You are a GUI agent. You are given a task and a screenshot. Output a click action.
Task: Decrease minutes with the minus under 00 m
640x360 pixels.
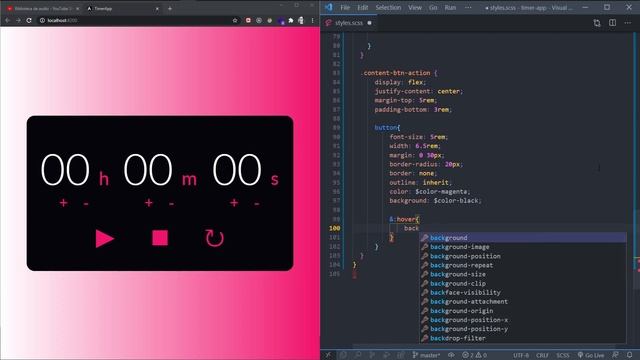(x=171, y=203)
